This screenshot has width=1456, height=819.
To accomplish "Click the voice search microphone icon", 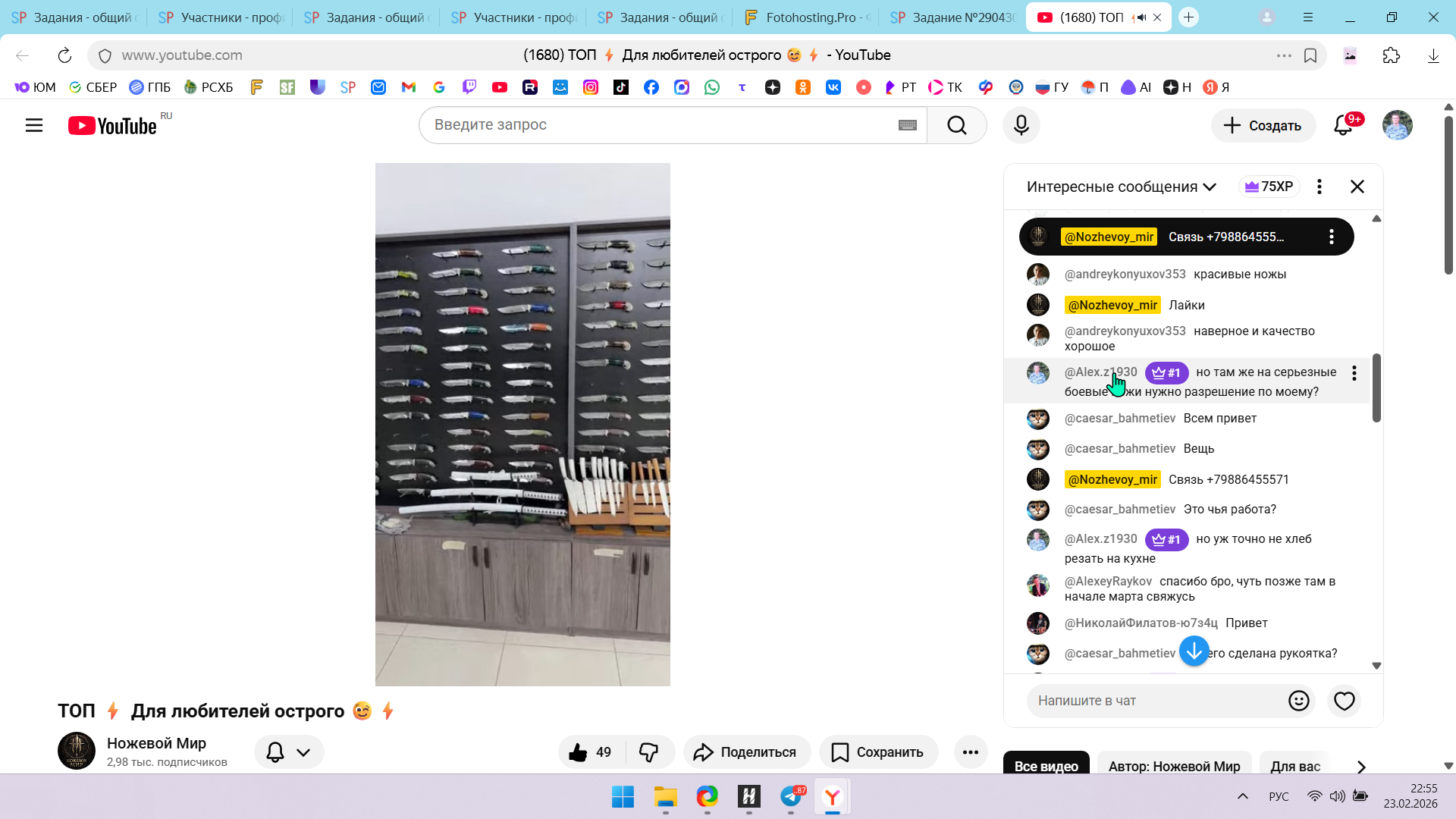I will point(1021,125).
